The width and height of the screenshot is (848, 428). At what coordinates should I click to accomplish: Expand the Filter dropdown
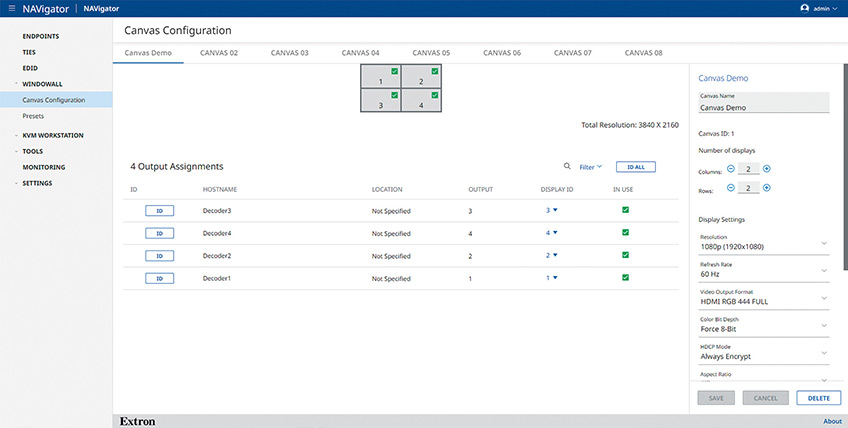tap(591, 167)
